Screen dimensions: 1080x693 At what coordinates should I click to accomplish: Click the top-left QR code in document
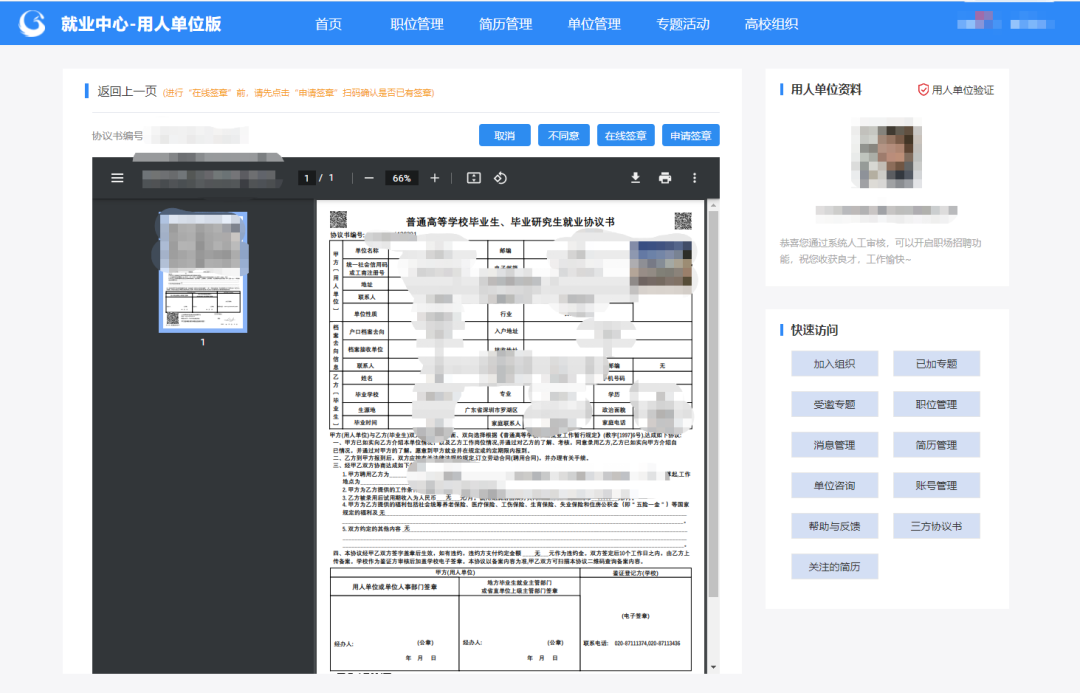[338, 219]
